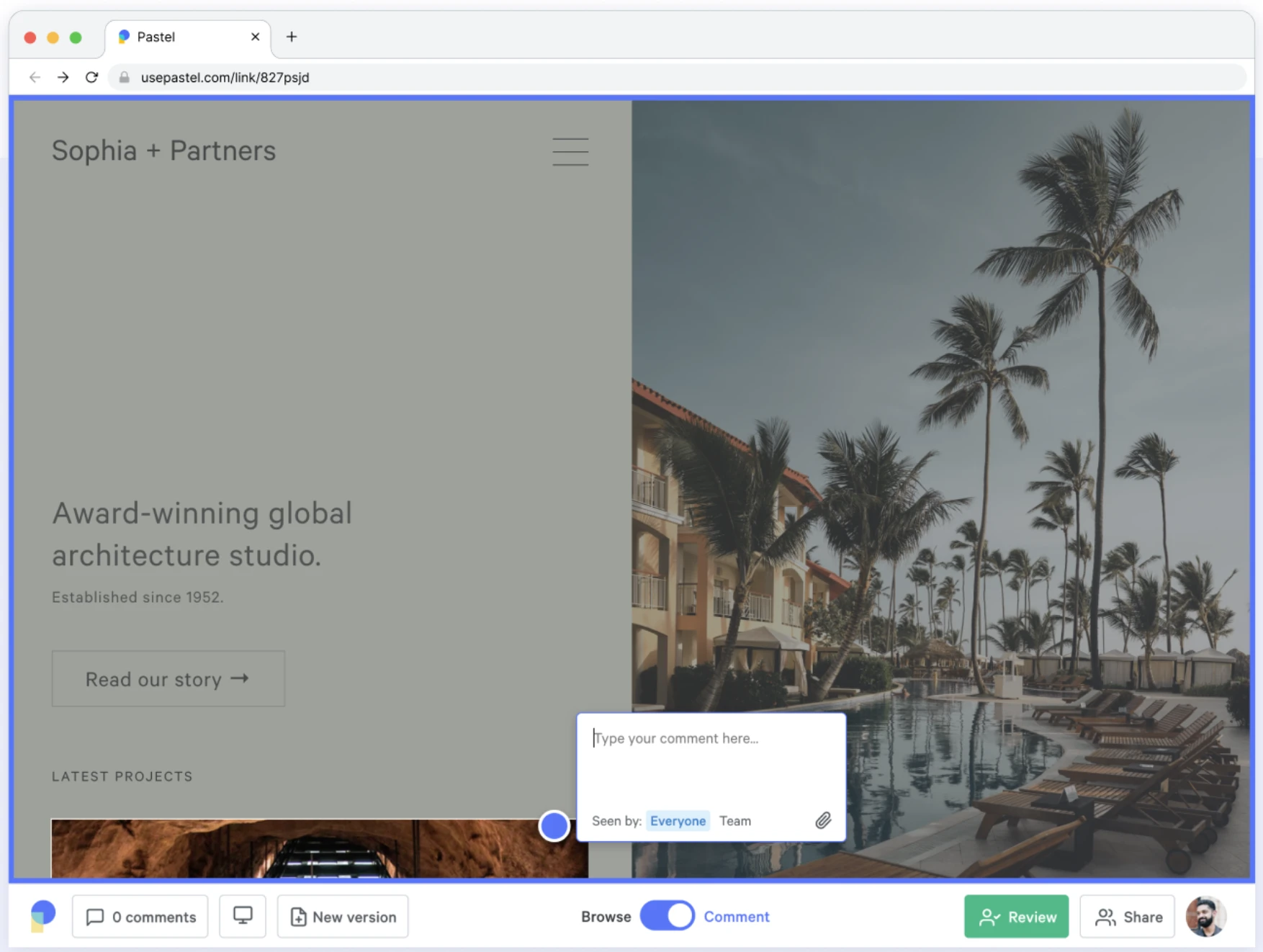Set comment visibility to Team
This screenshot has height=952, width=1263.
pos(734,821)
